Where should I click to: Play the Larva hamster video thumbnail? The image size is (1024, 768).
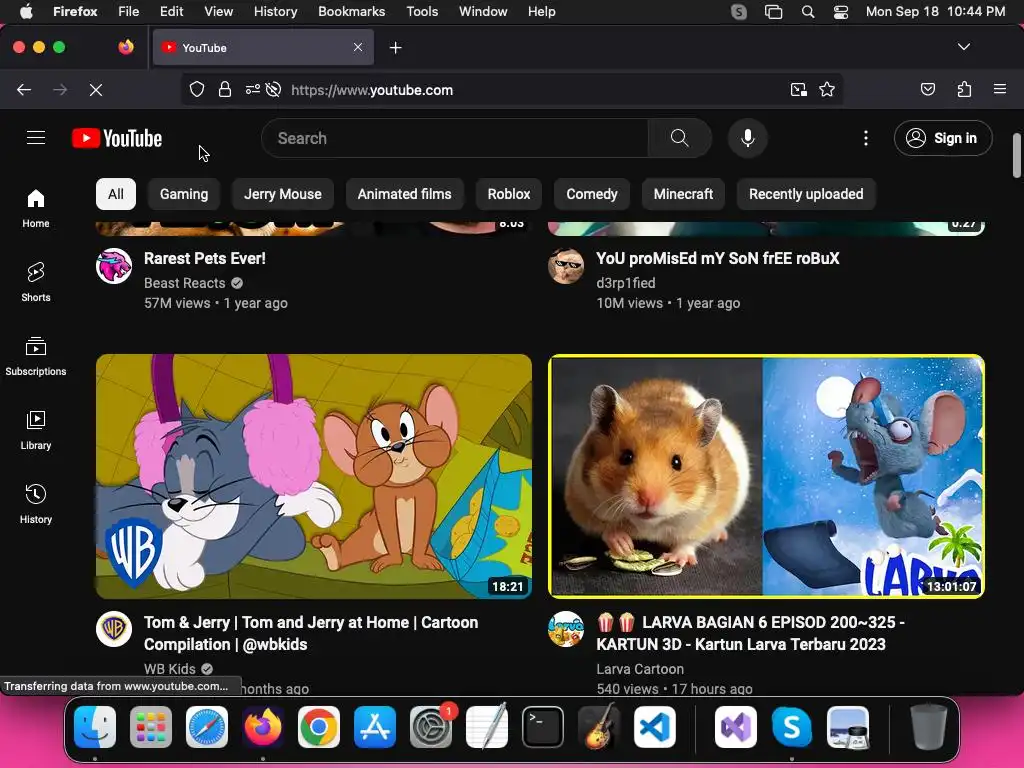[x=766, y=476]
